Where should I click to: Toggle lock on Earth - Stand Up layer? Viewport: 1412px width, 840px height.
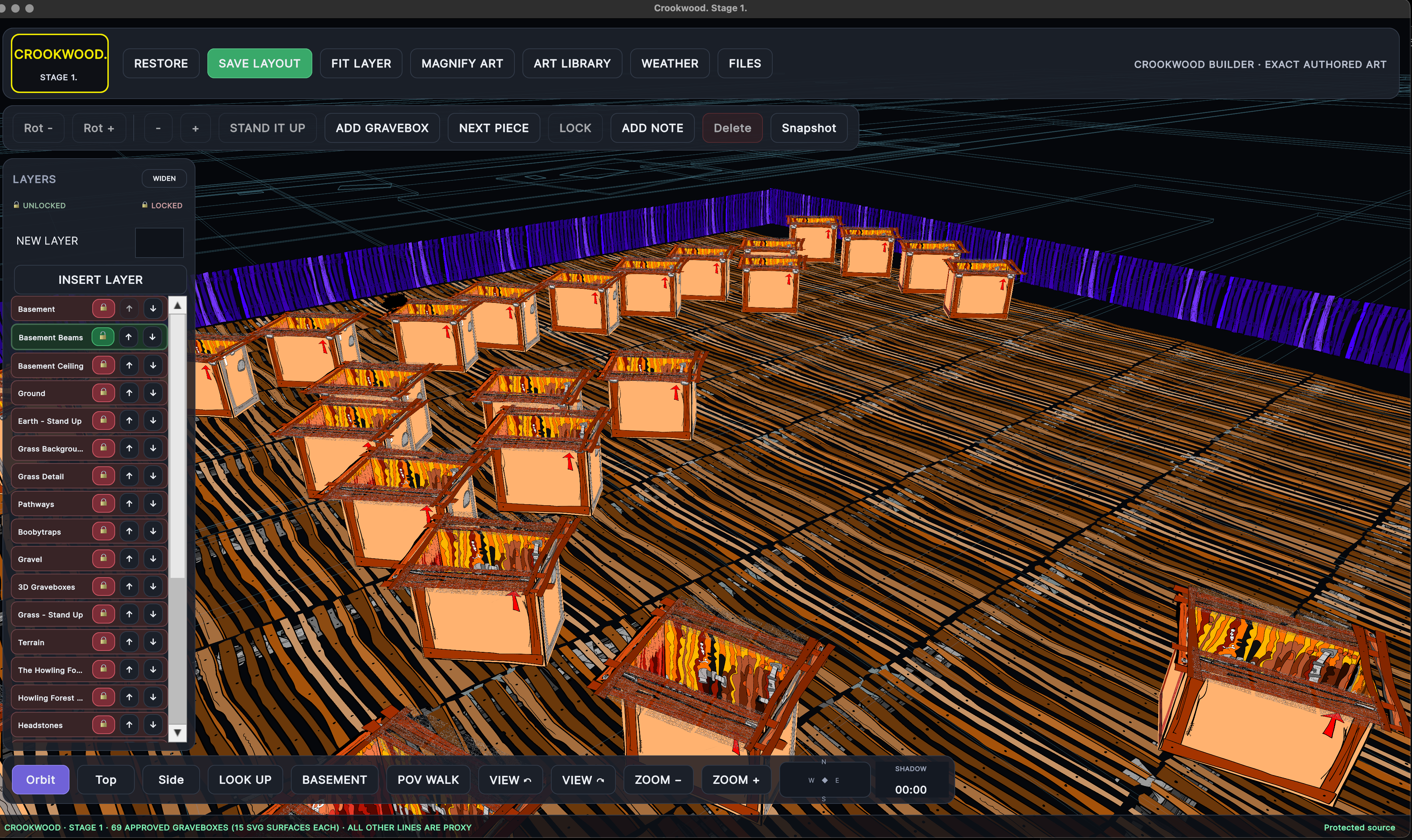point(104,420)
